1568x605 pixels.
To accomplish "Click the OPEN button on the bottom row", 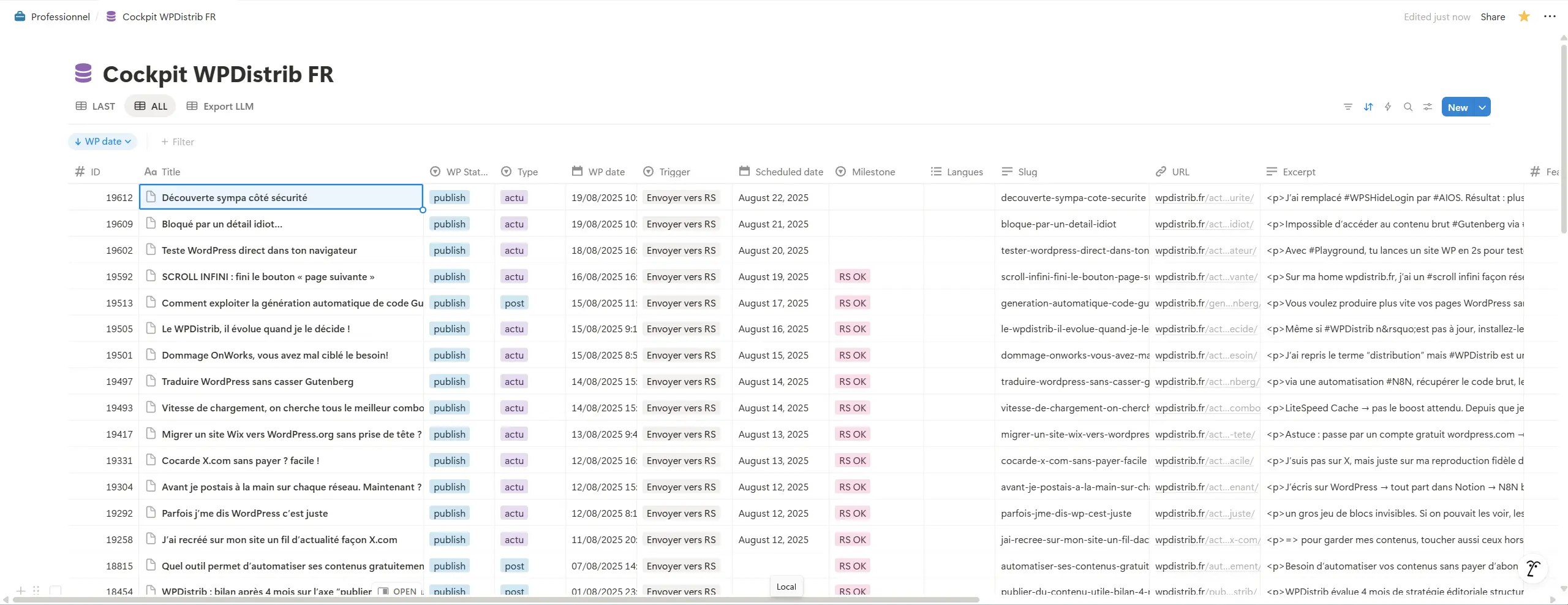I will pyautogui.click(x=398, y=591).
